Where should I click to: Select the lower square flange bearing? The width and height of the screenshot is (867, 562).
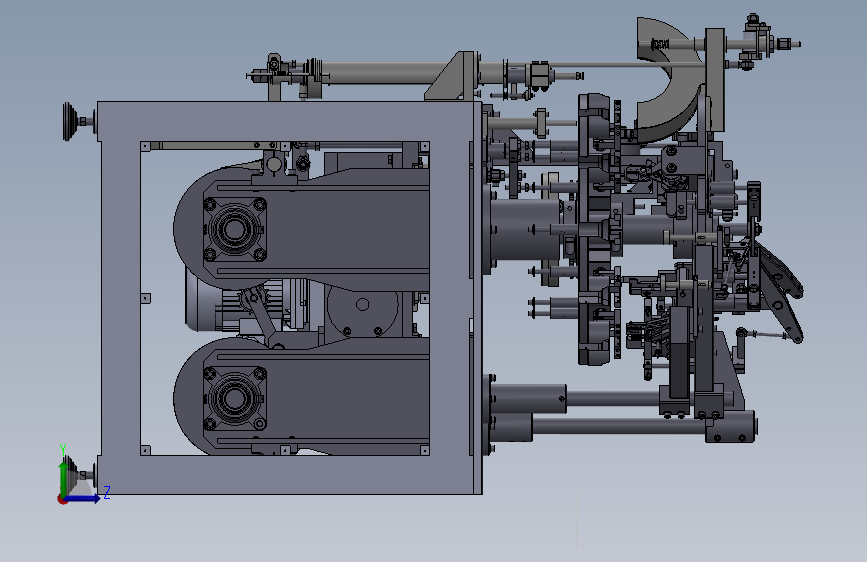[235, 398]
